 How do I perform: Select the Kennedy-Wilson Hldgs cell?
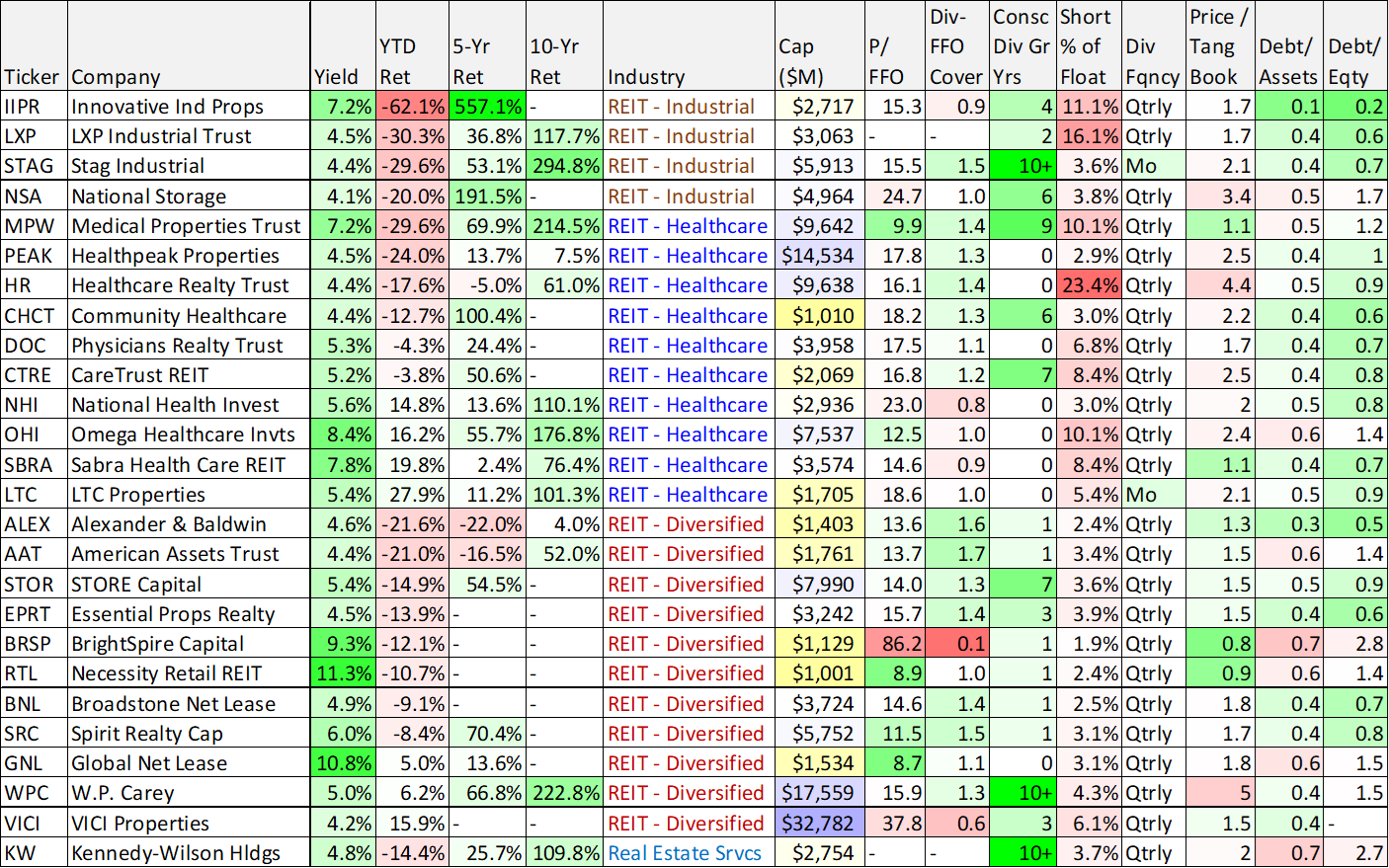click(188, 853)
